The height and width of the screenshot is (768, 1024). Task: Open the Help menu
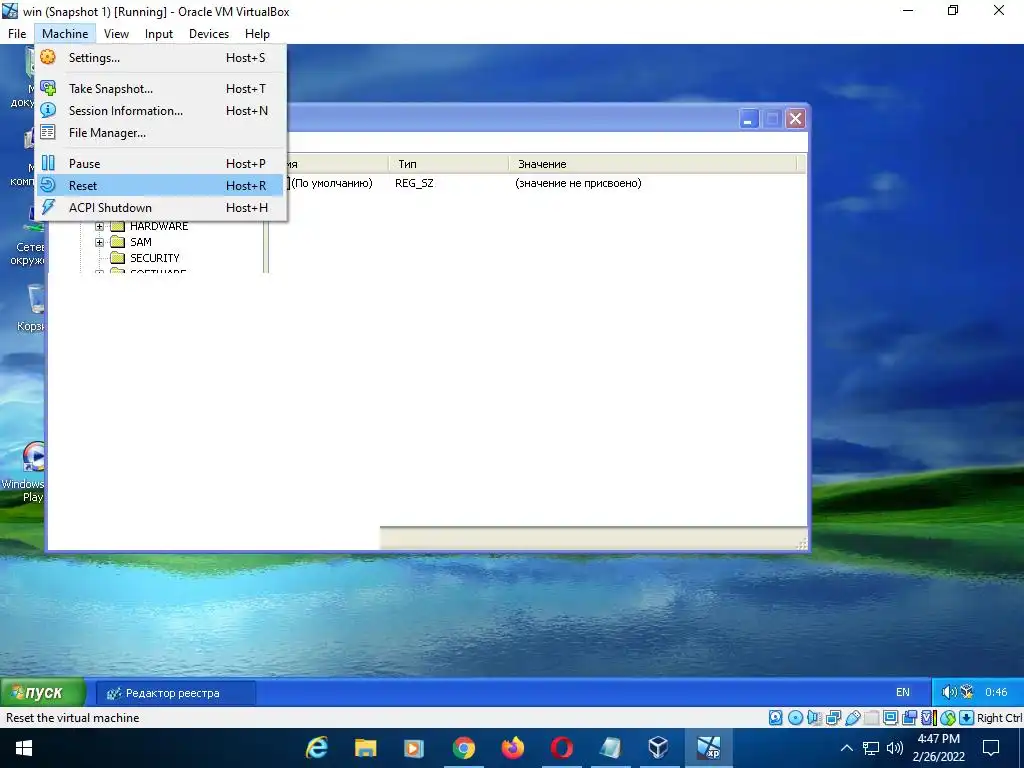(257, 34)
